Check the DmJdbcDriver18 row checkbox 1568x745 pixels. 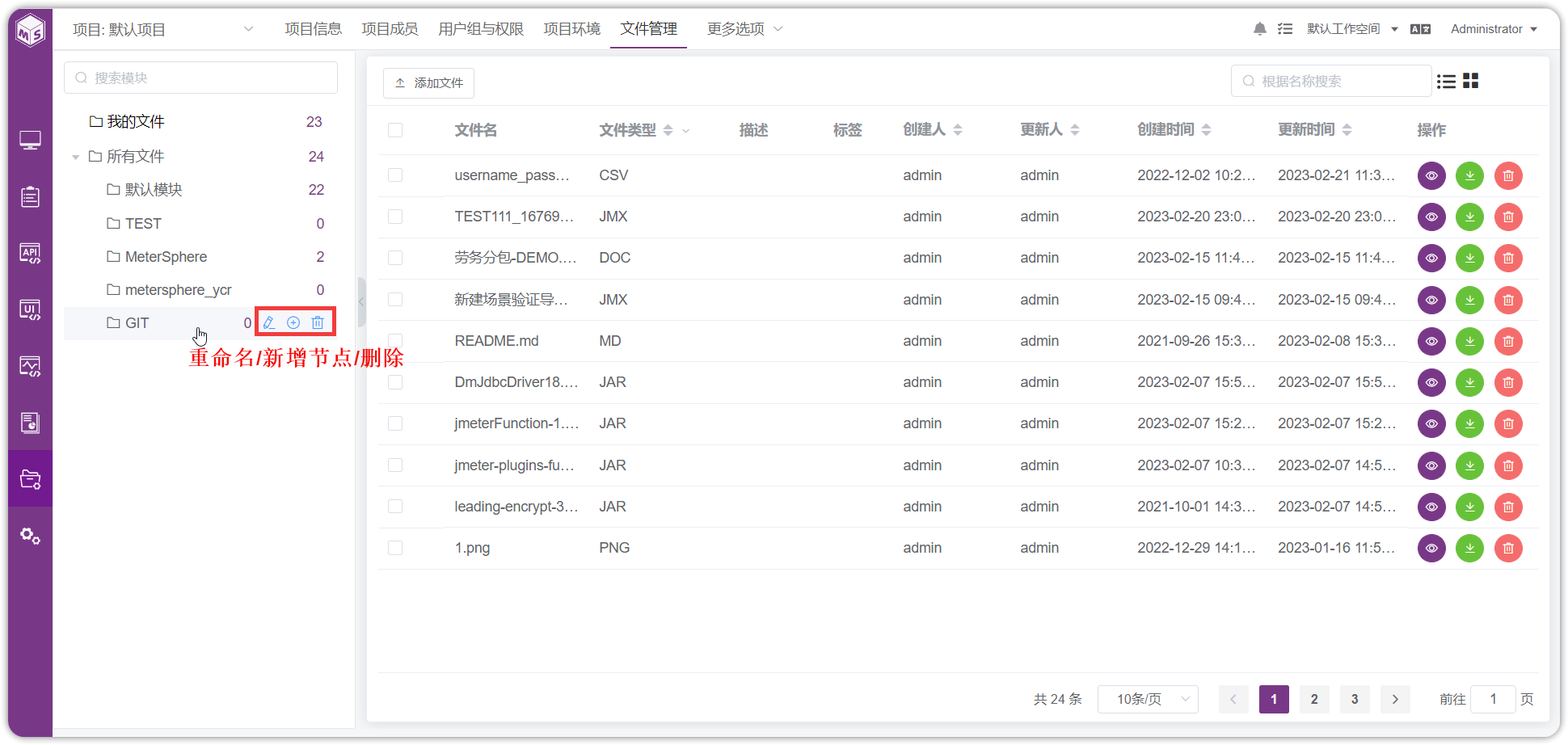pos(395,382)
